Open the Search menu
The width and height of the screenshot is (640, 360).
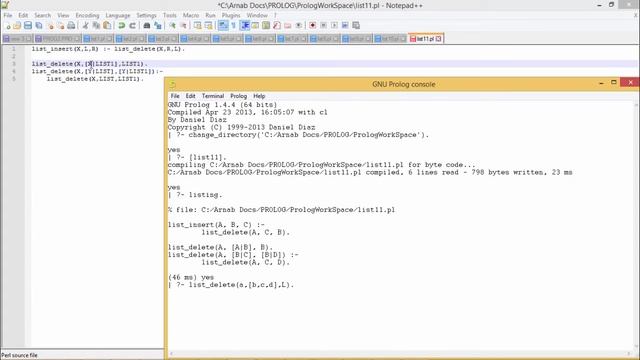[42, 15]
